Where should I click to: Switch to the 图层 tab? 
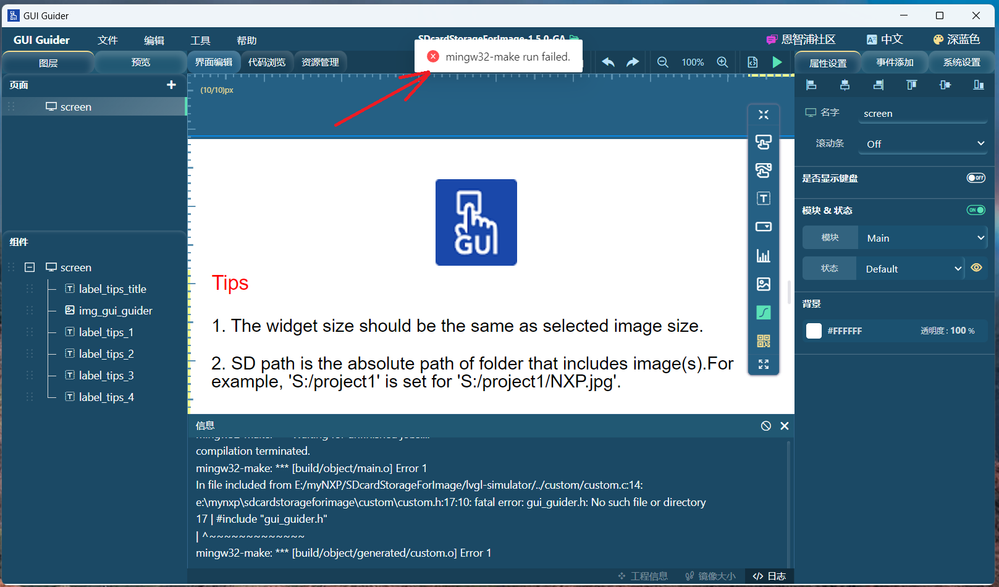click(x=48, y=62)
